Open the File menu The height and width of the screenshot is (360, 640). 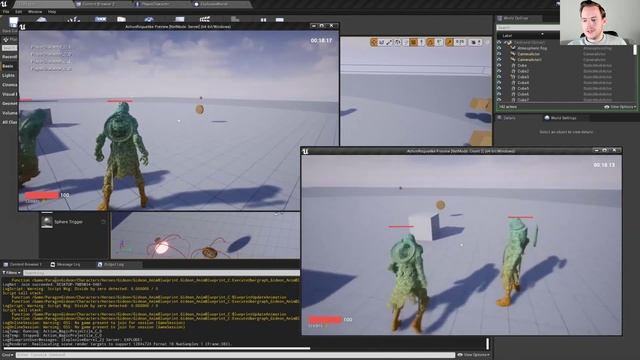tap(6, 12)
